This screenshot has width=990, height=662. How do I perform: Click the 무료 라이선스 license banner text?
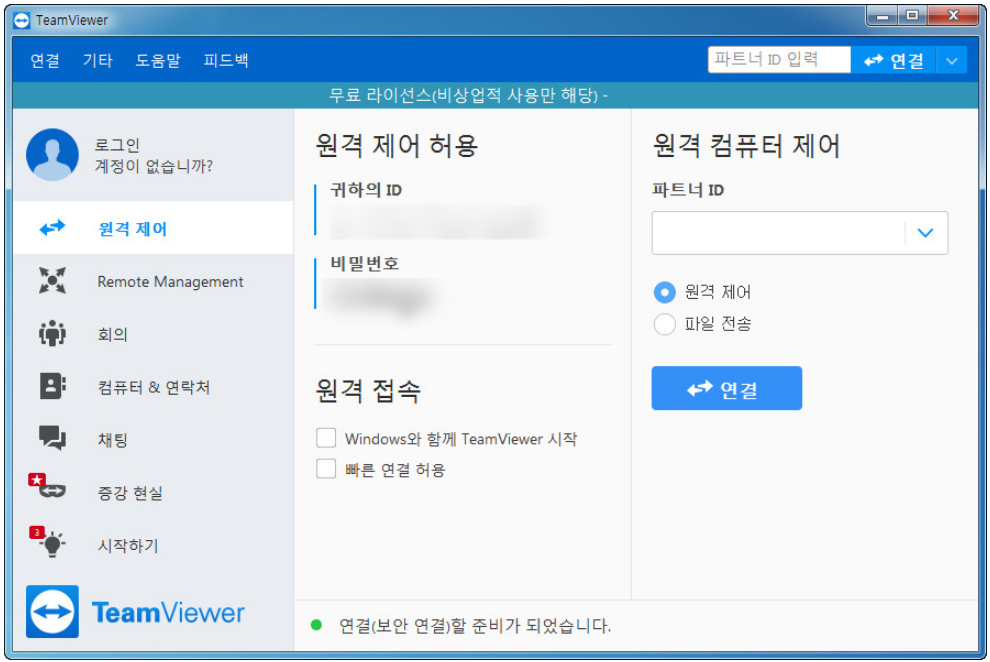(467, 95)
